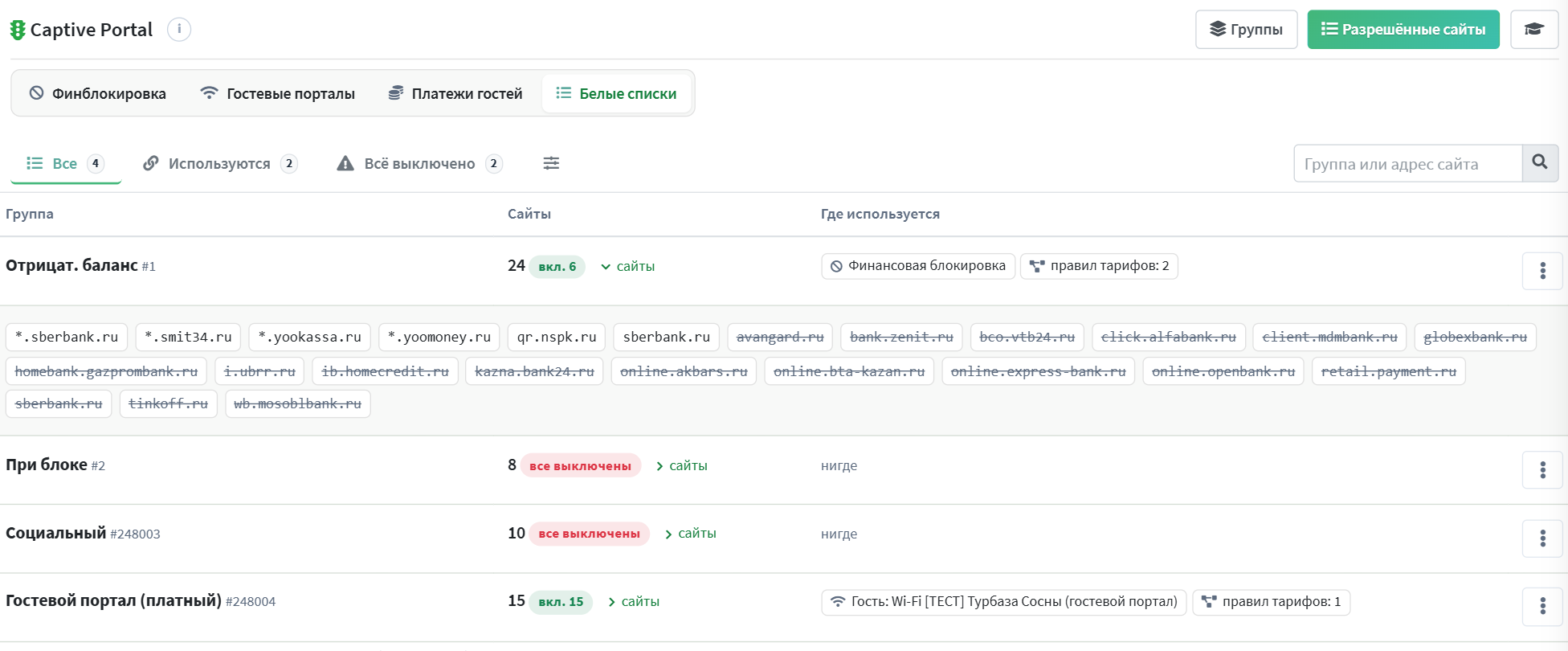This screenshot has width=1568, height=651.
Task: Click the *.sberbank.ru site chip
Action: (x=67, y=337)
